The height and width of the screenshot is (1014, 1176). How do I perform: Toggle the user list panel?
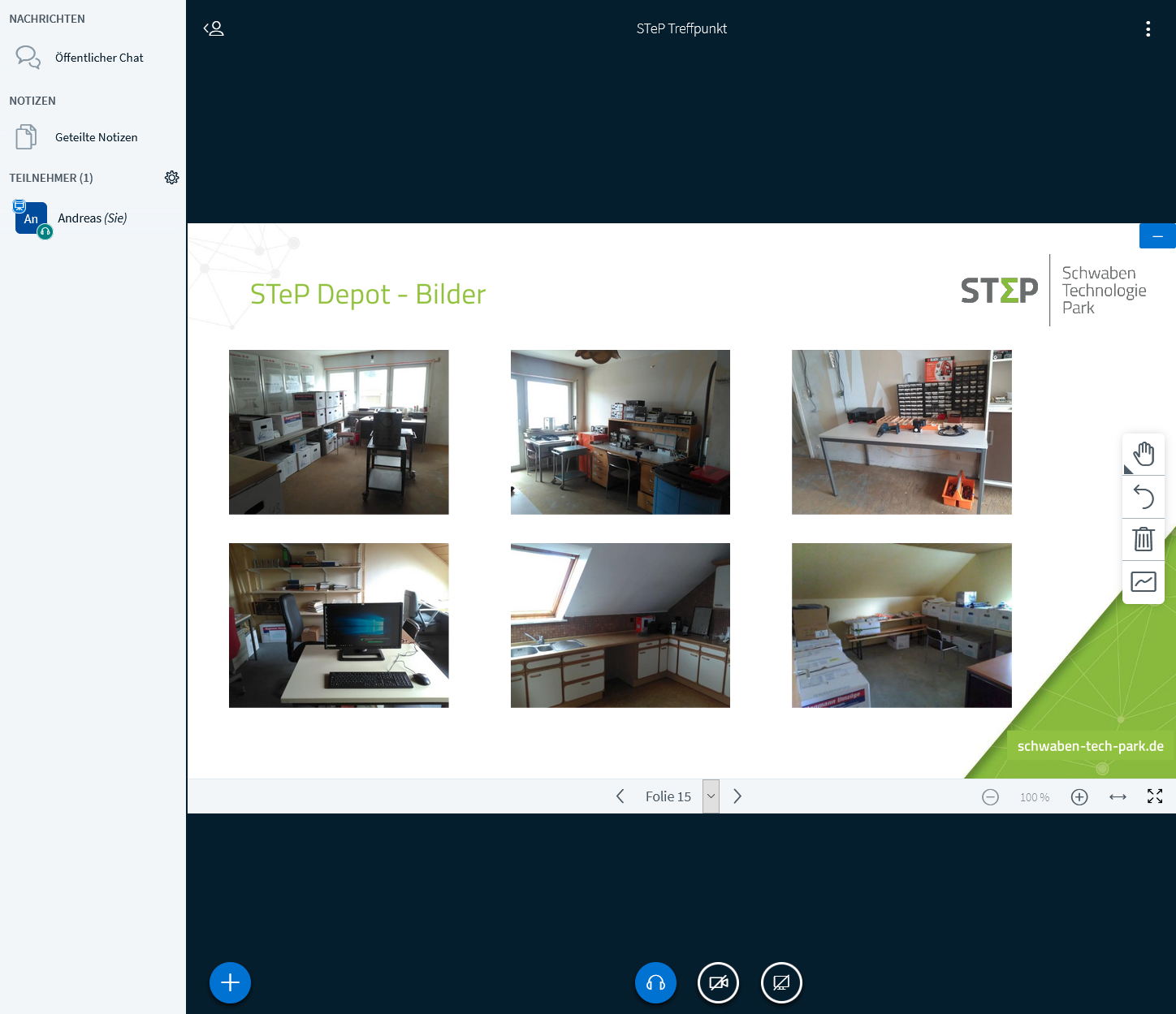coord(214,29)
